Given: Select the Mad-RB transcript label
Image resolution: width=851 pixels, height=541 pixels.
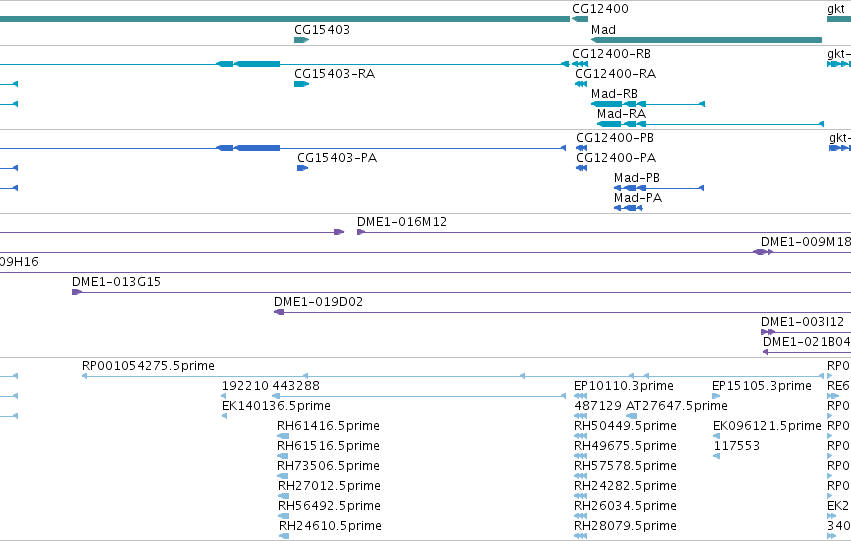Looking at the screenshot, I should (614, 94).
